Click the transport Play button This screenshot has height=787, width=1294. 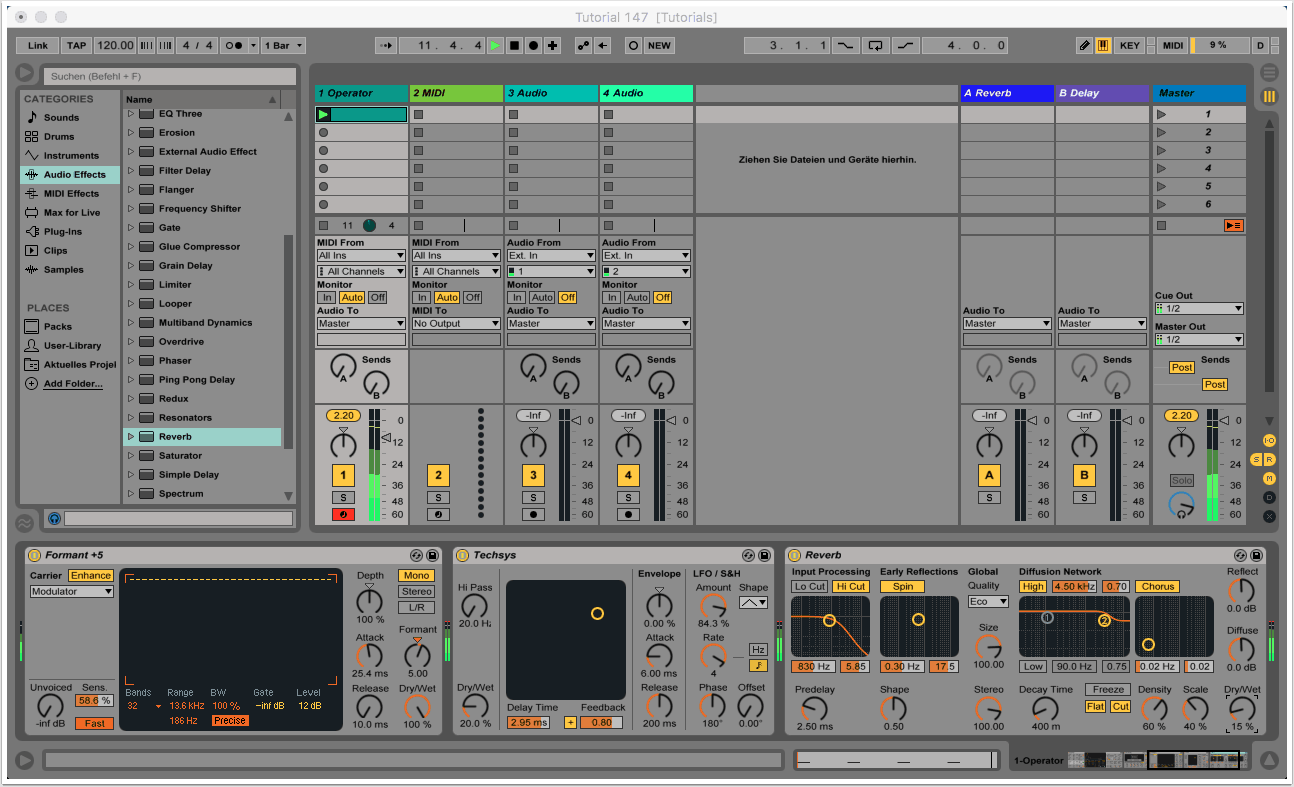[495, 45]
